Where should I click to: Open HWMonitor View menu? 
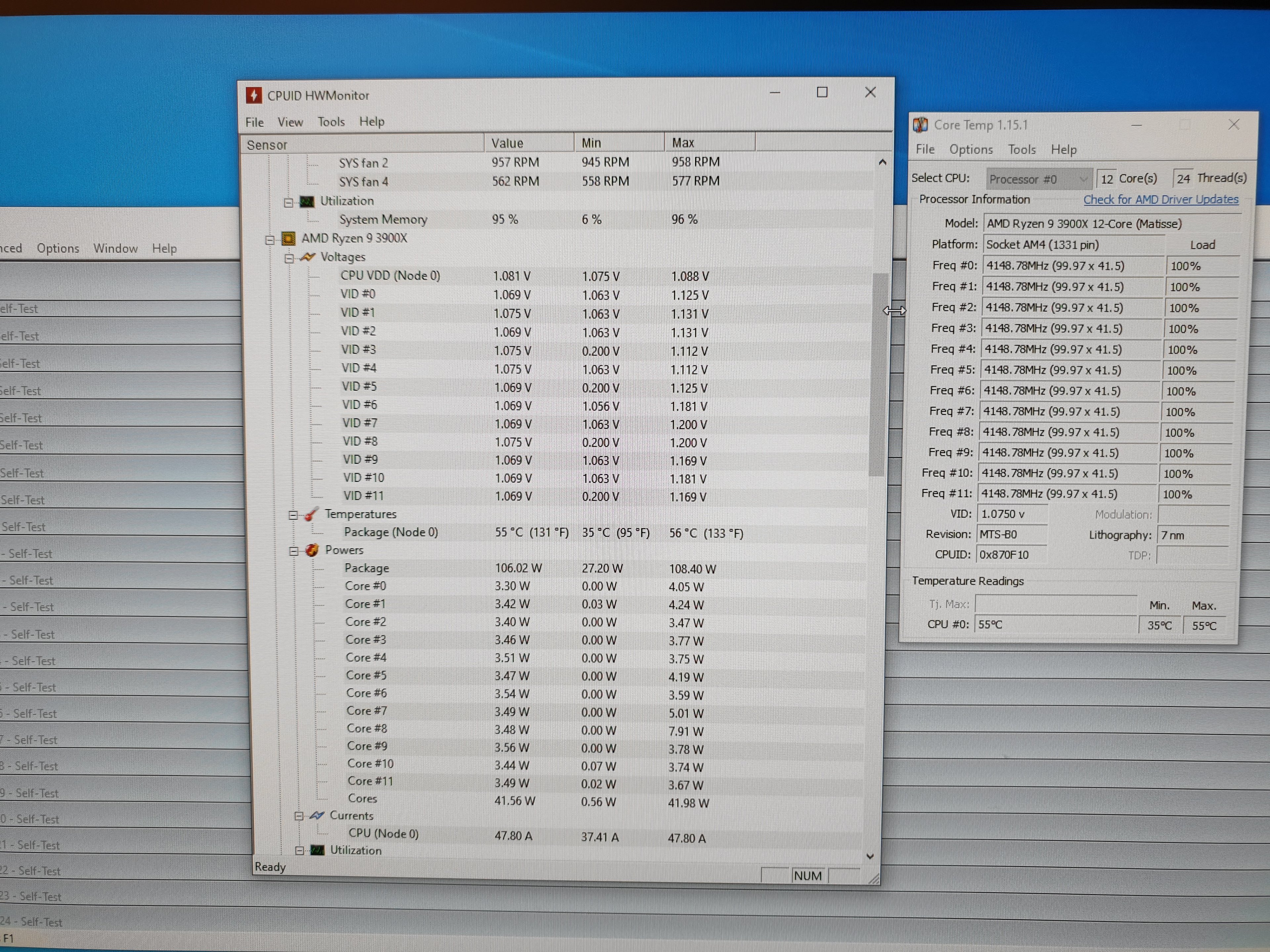point(290,122)
